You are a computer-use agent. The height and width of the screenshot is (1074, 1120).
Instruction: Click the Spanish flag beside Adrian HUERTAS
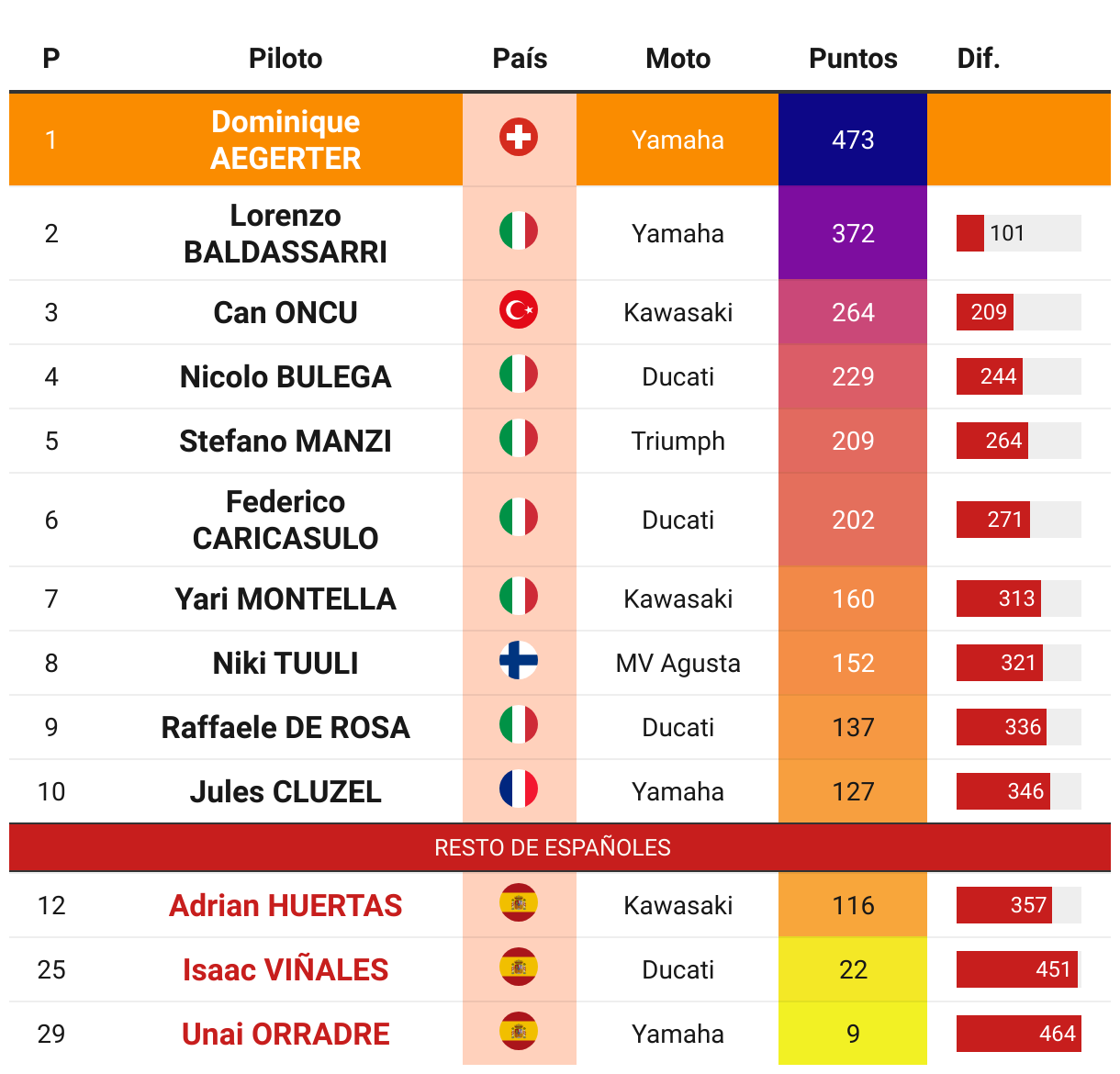(x=519, y=903)
